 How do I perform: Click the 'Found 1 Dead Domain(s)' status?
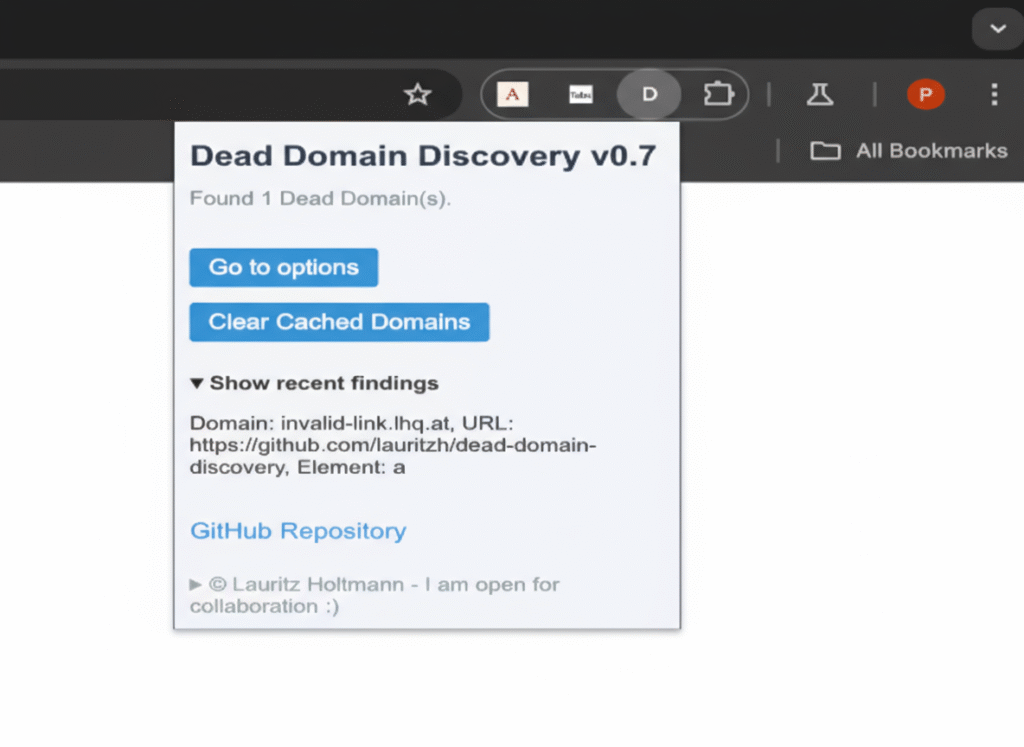pos(320,198)
